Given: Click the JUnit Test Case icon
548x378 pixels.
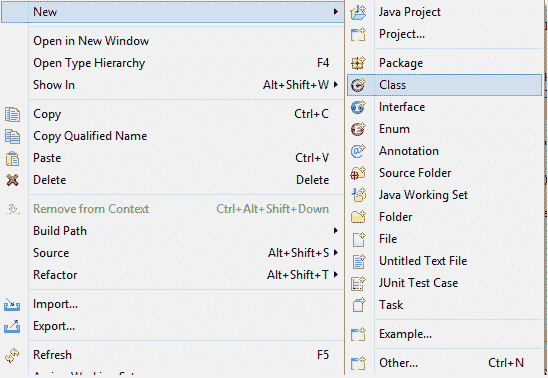Looking at the screenshot, I should point(358,283).
